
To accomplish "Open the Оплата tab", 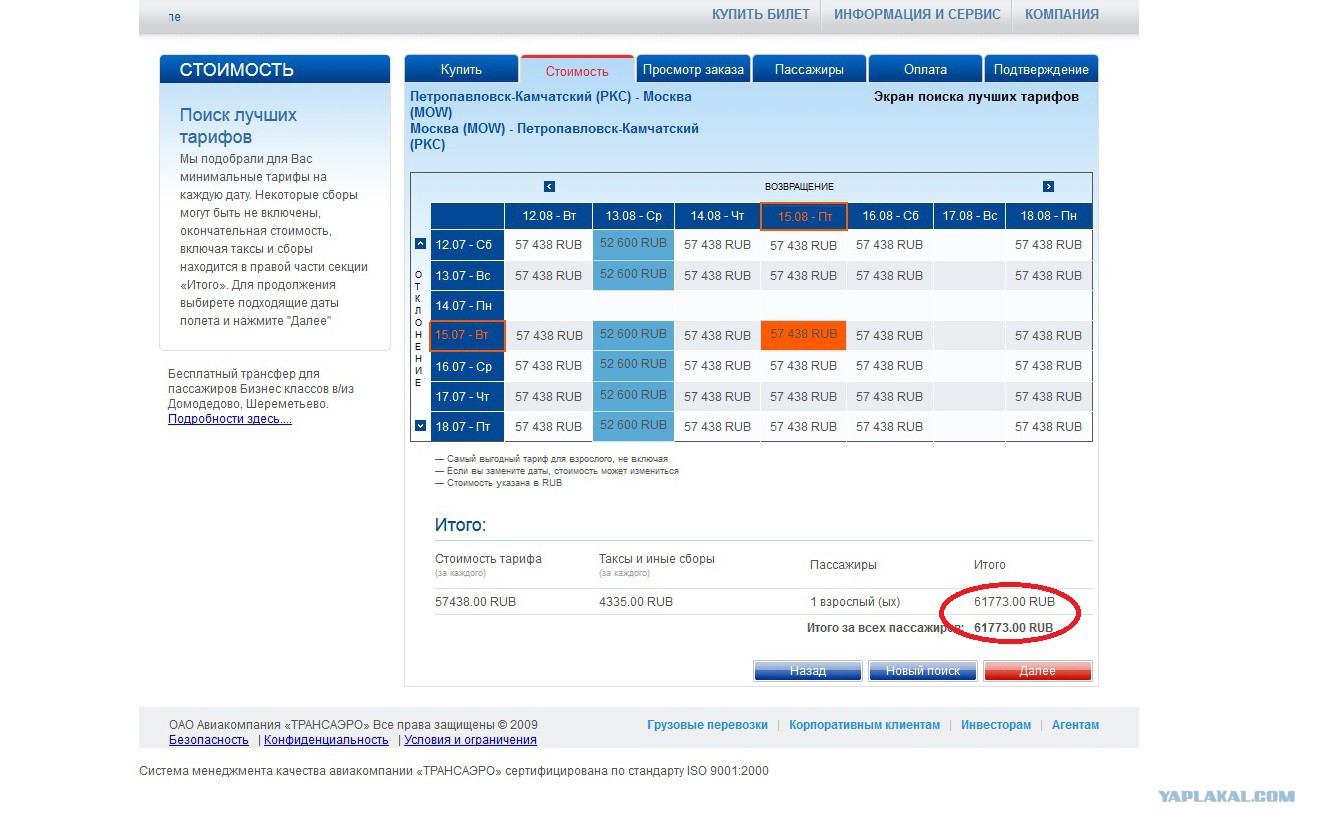I will [925, 69].
